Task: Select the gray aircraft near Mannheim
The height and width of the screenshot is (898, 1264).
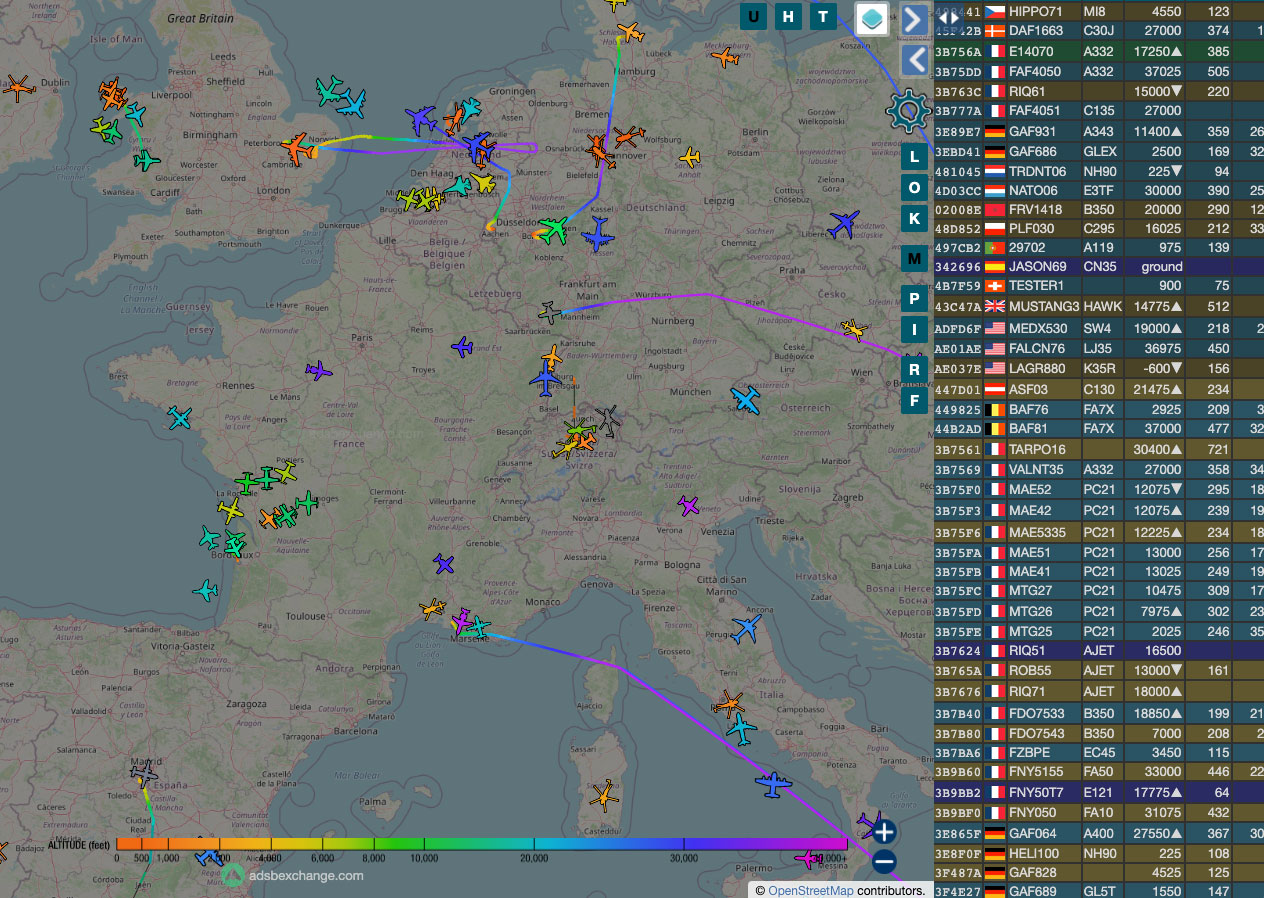Action: [x=549, y=313]
